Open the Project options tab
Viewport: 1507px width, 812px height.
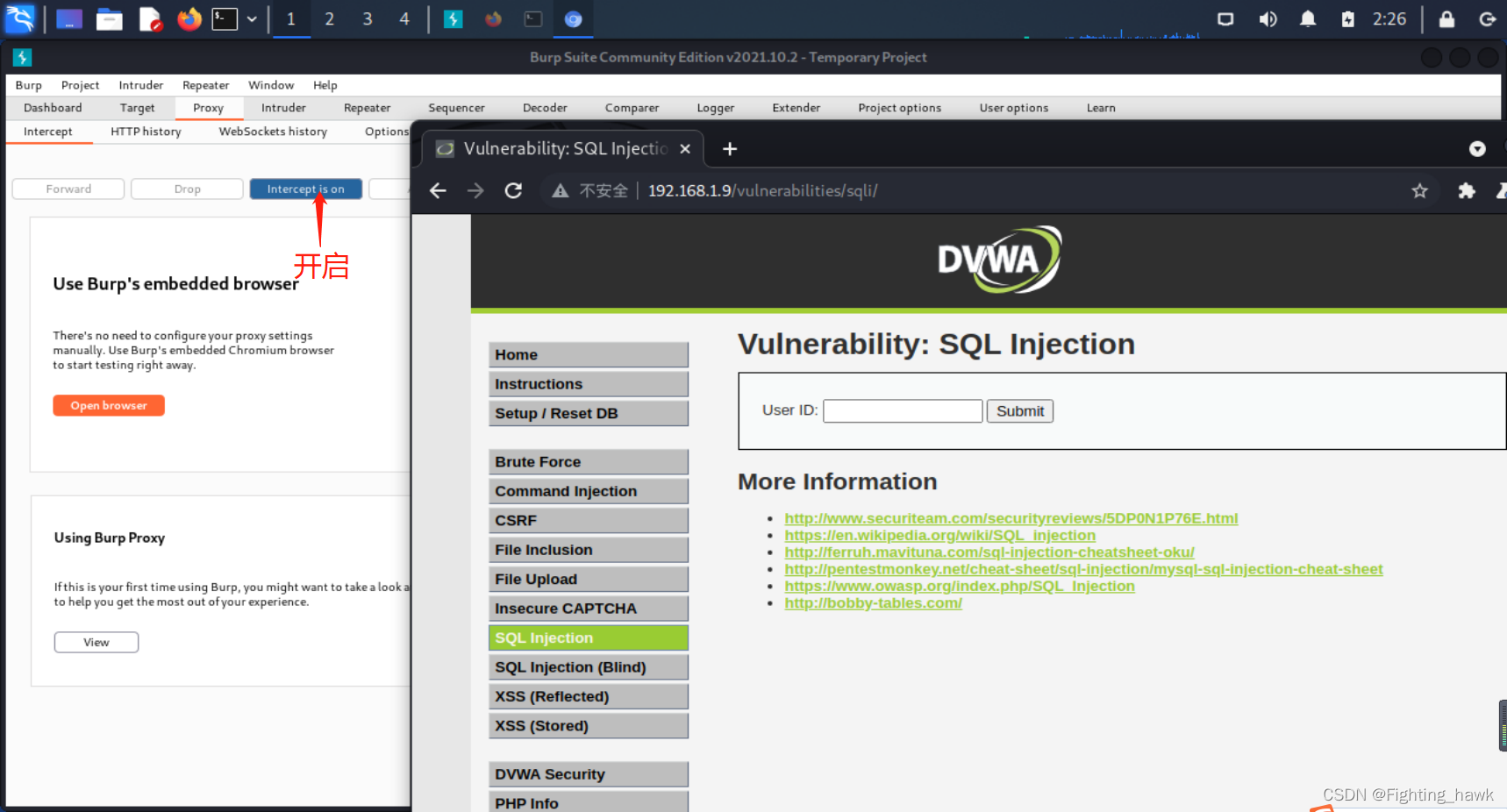pos(900,108)
